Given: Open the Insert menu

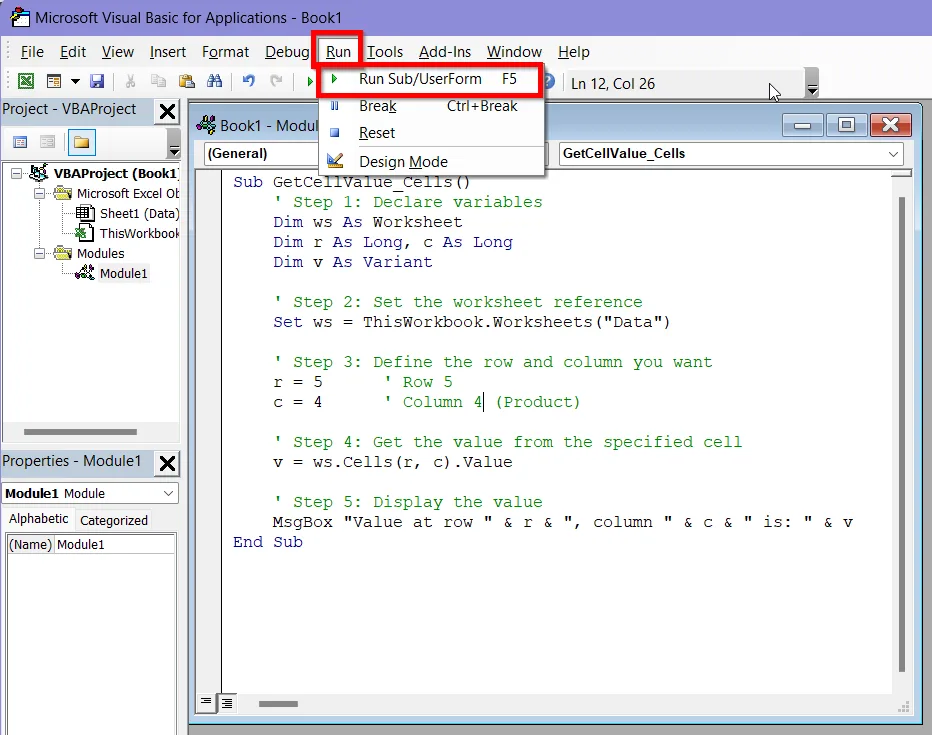Looking at the screenshot, I should coord(168,52).
